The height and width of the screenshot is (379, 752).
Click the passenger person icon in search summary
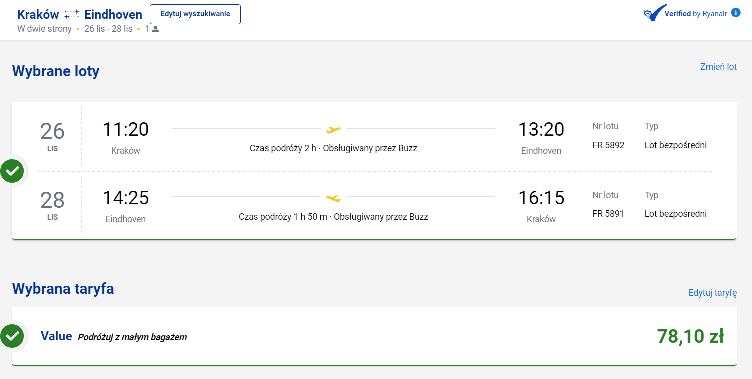155,29
